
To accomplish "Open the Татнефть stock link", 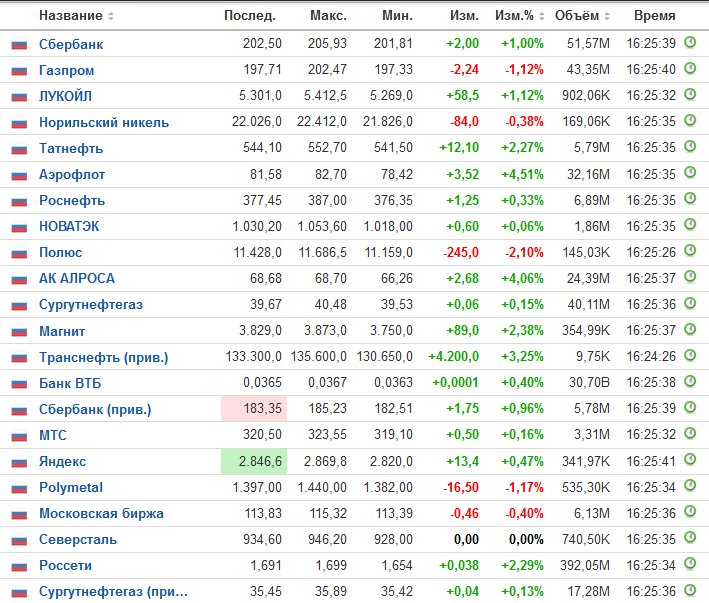I will point(71,148).
